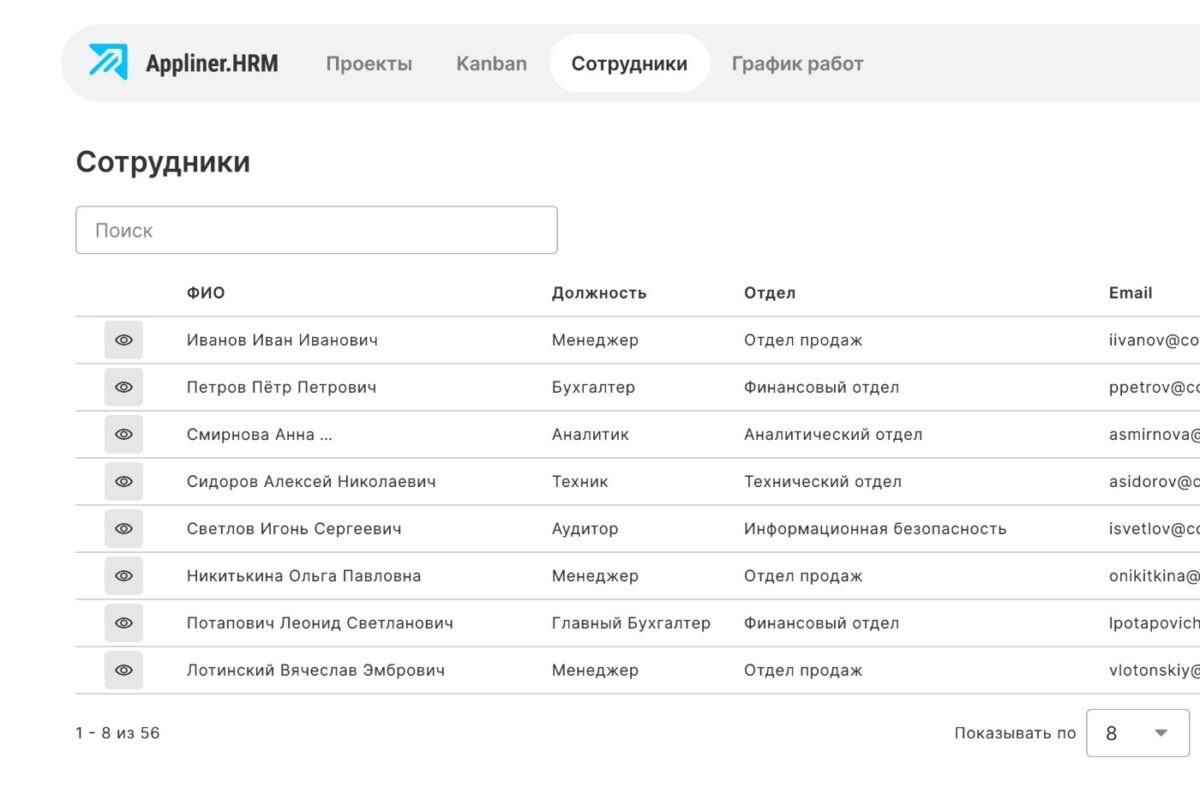Sort by the ФИО column header

pyautogui.click(x=206, y=293)
